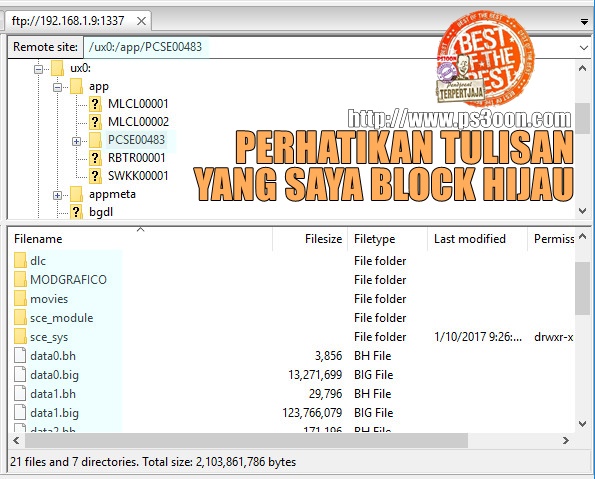The height and width of the screenshot is (479, 595).
Task: Collapse the app folder node
Action: coord(57,87)
